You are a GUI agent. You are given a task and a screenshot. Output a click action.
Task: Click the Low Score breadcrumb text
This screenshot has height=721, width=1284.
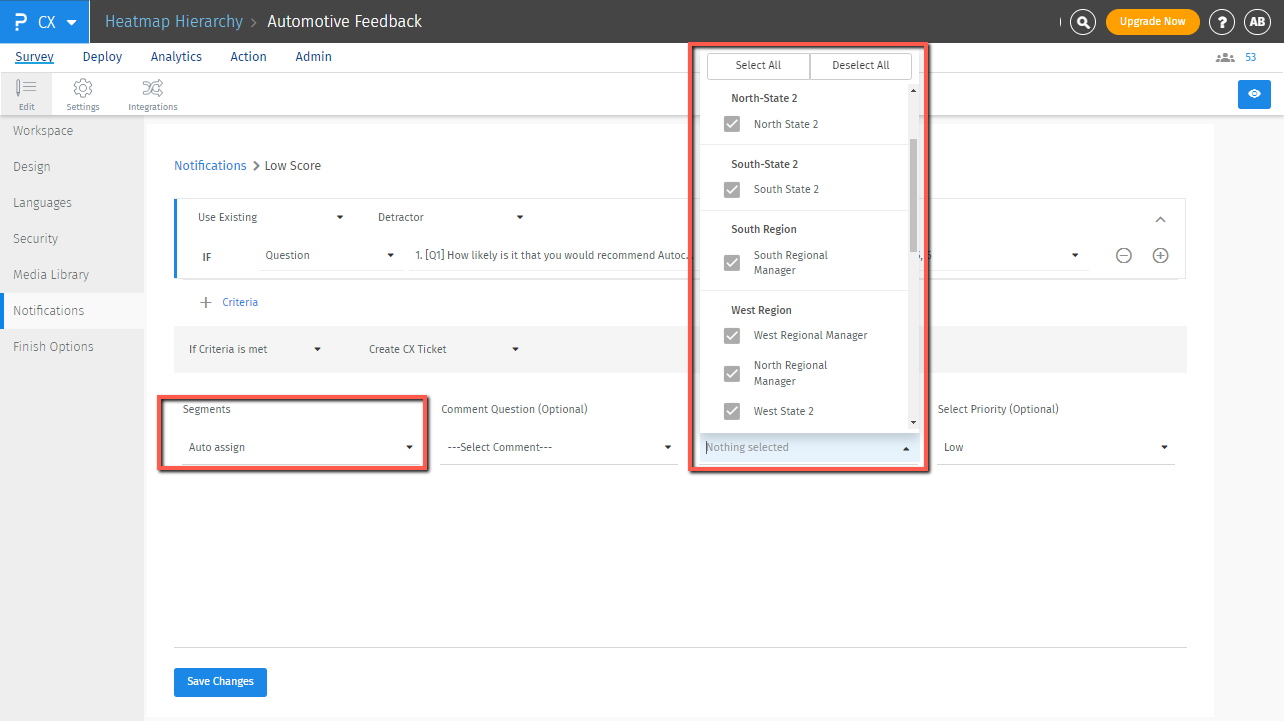pyautogui.click(x=293, y=166)
